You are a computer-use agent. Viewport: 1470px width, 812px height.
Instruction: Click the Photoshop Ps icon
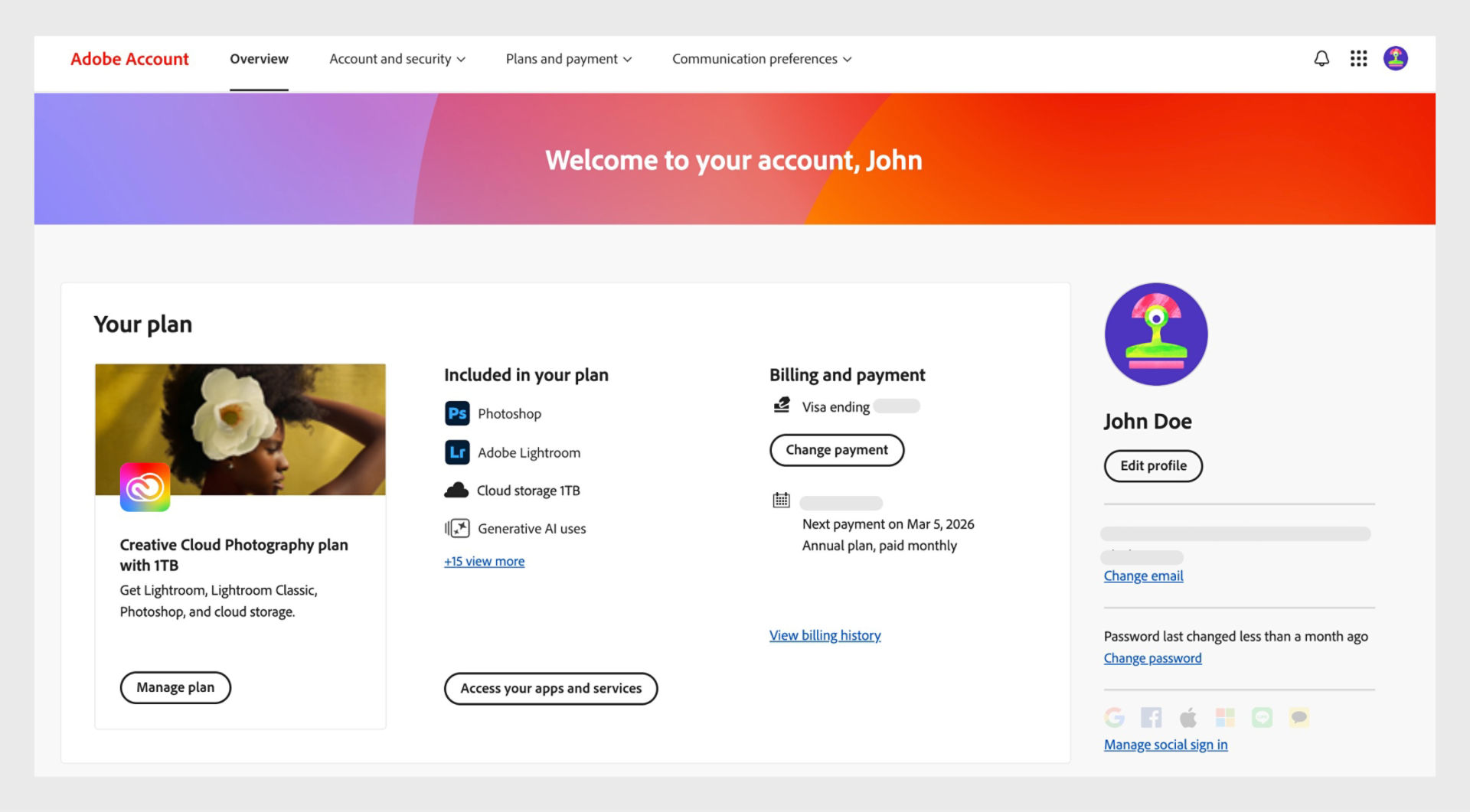[457, 414]
